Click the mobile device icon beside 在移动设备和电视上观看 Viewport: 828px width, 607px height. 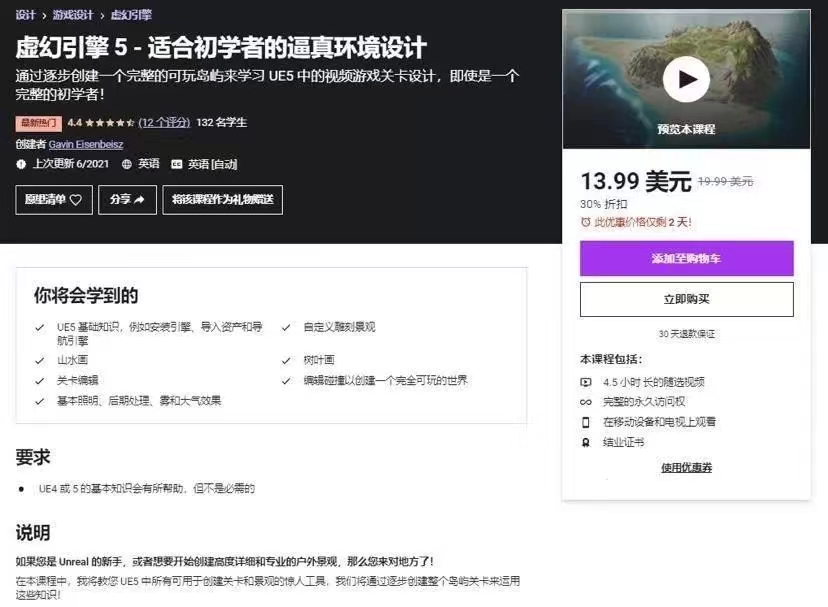click(x=586, y=422)
